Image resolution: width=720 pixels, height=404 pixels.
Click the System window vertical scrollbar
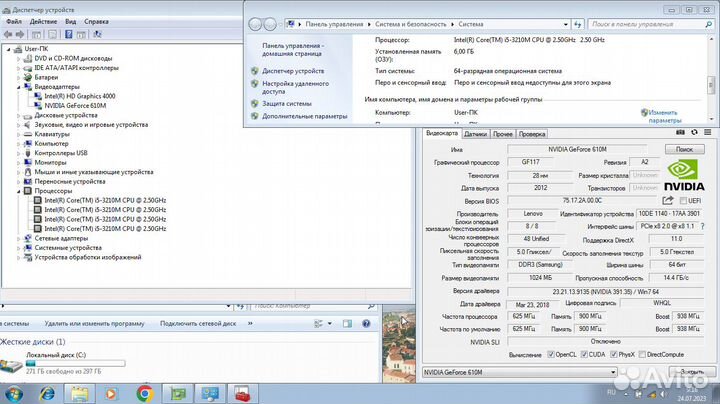711,79
